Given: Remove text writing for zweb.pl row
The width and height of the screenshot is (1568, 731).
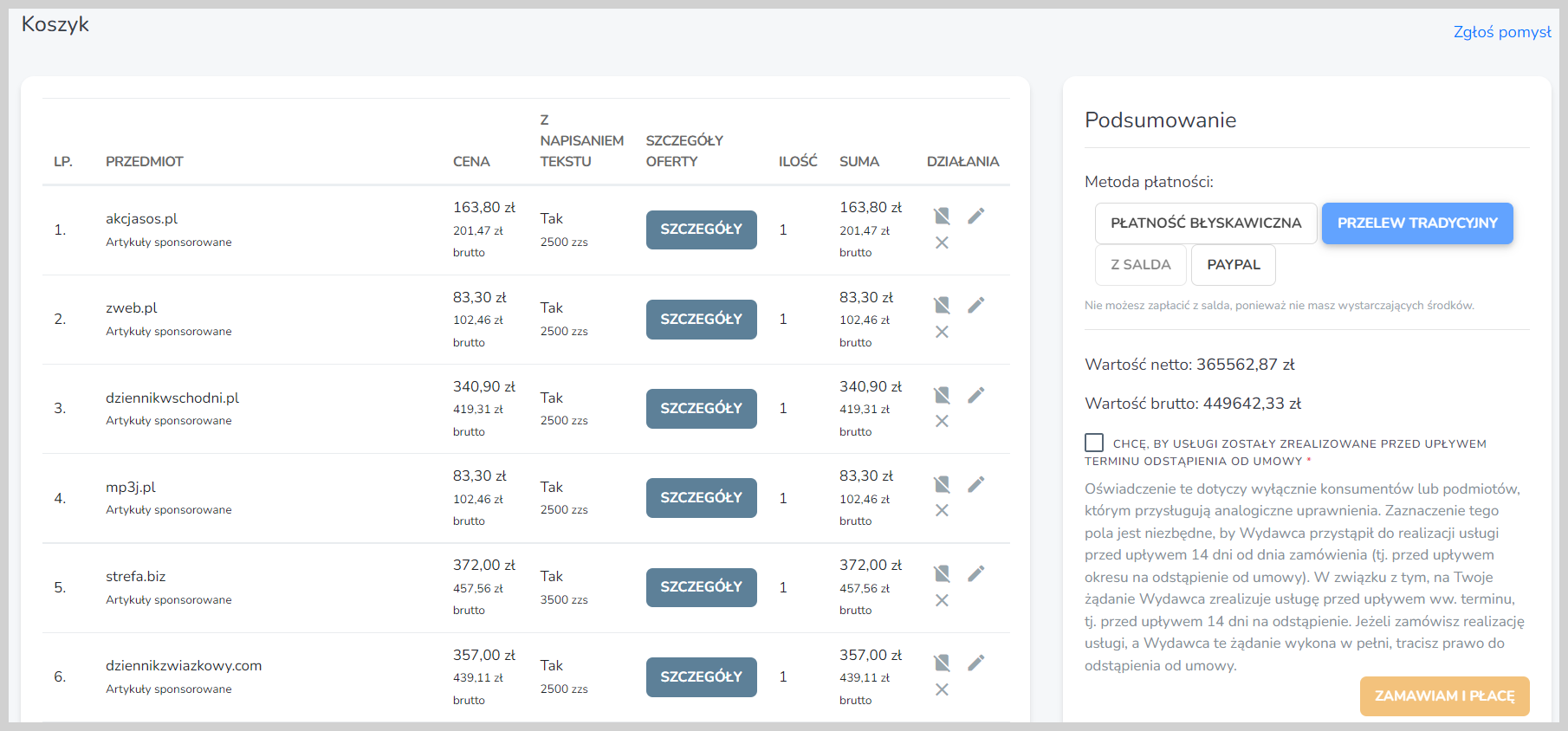Looking at the screenshot, I should [942, 305].
